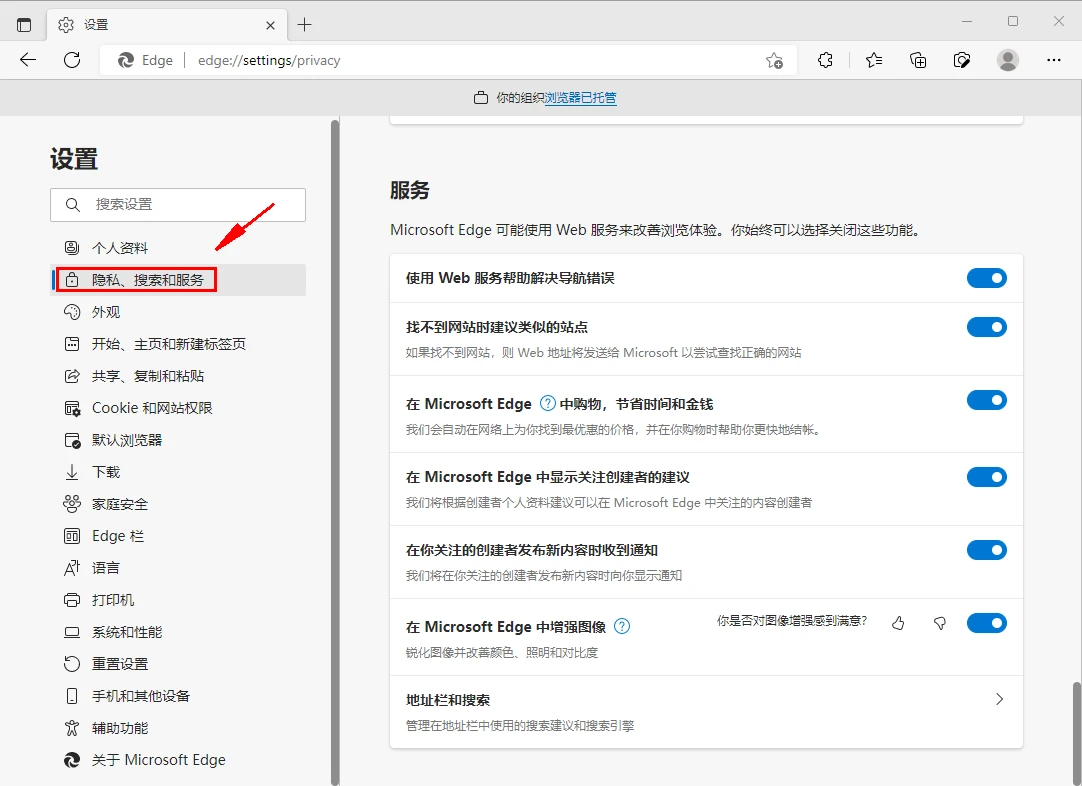This screenshot has width=1082, height=786.
Task: Open 辅助功能 settings section
Action: tap(178, 728)
